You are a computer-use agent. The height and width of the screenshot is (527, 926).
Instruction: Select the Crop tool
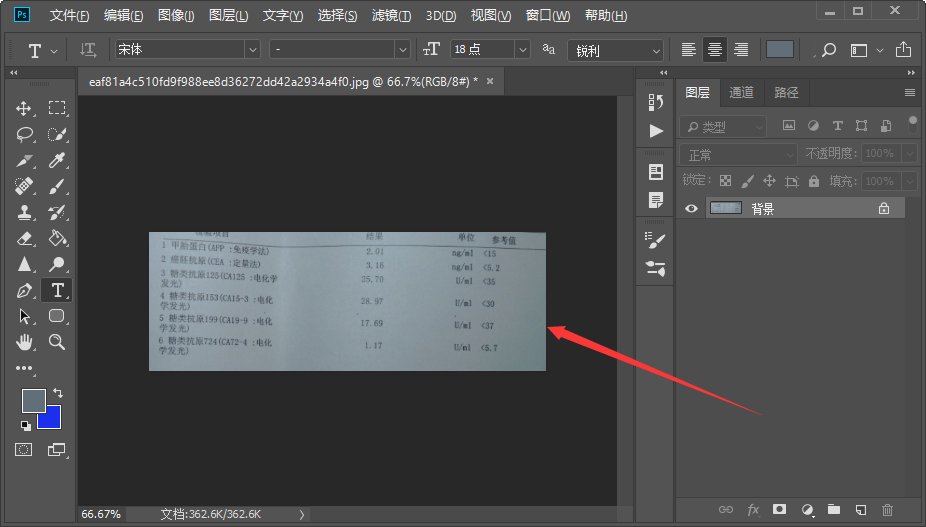click(24, 160)
